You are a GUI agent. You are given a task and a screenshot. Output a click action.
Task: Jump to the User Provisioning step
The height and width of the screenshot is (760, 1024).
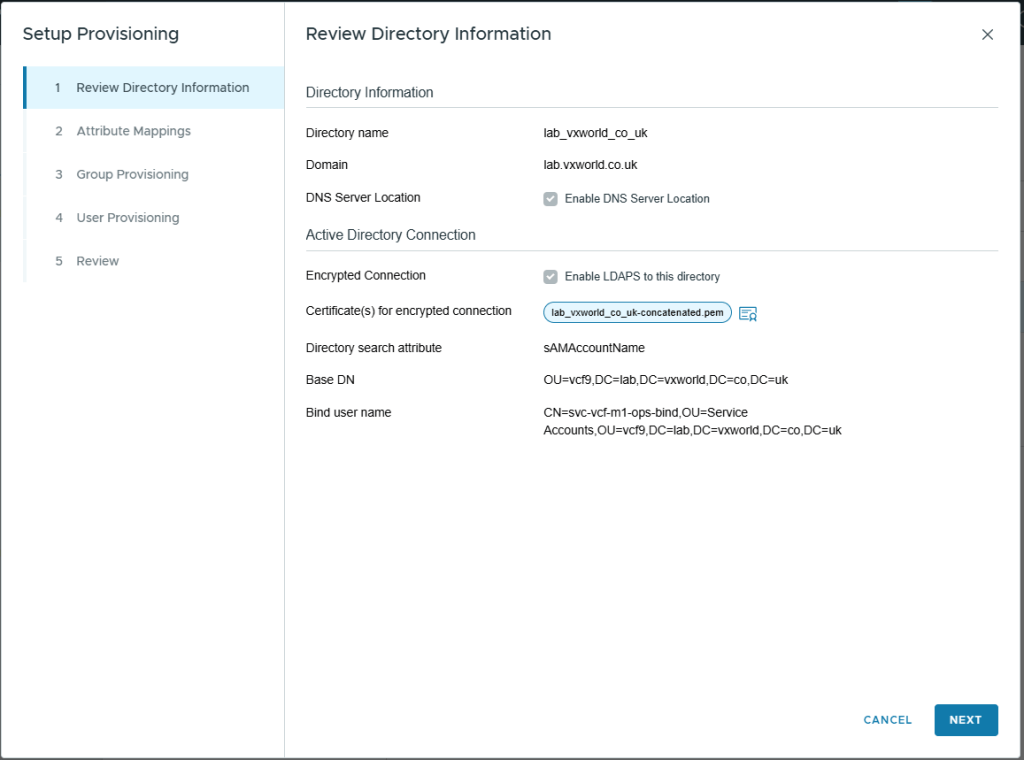127,218
